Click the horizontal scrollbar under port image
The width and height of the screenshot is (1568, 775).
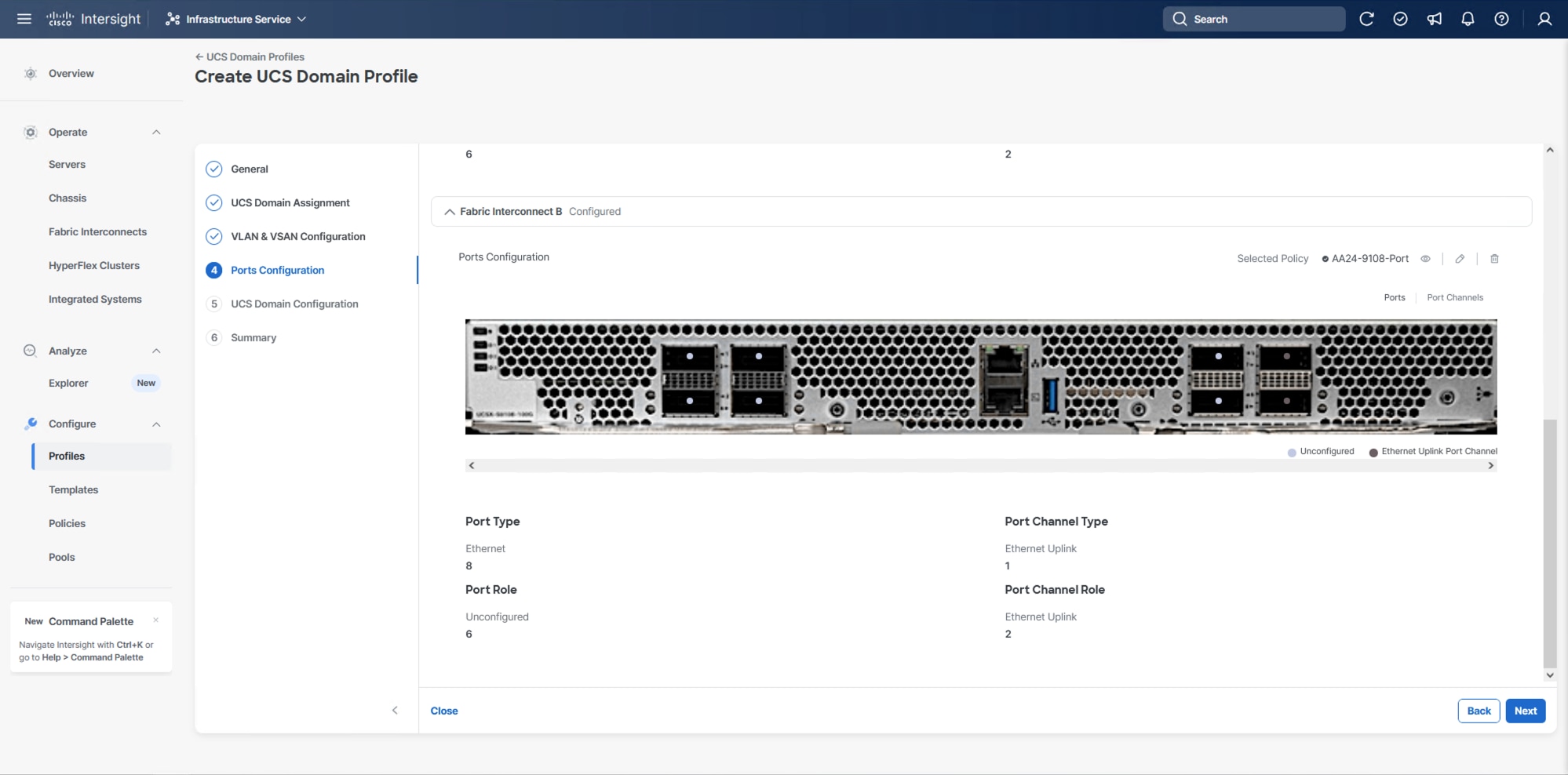(980, 466)
